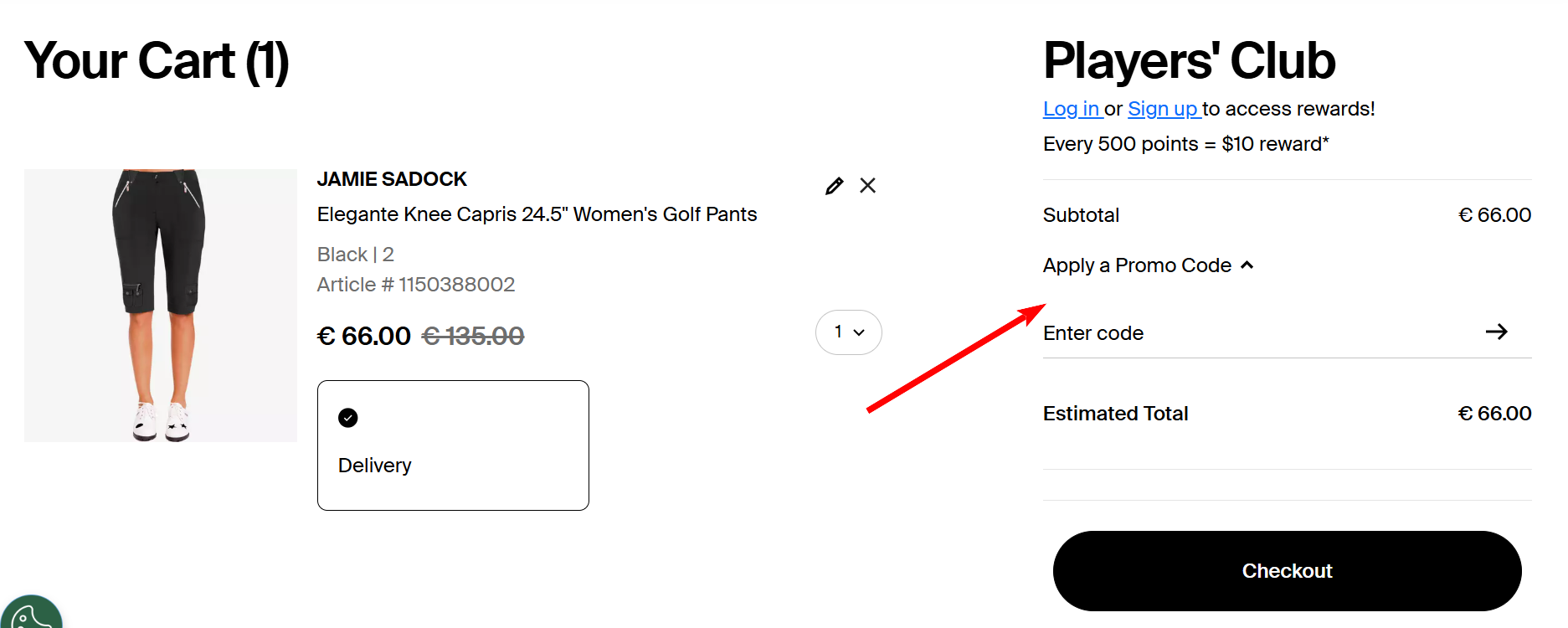Click the Sign up link
This screenshot has width=1568, height=628.
click(x=1163, y=109)
